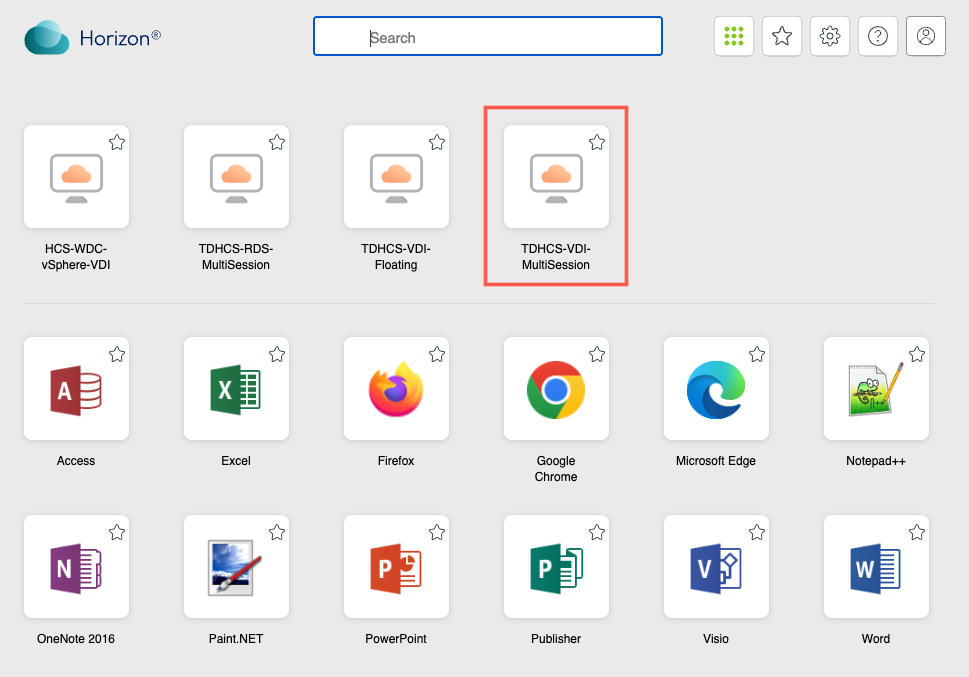This screenshot has width=969, height=677.
Task: Launch Microsoft Edge
Action: click(x=716, y=389)
